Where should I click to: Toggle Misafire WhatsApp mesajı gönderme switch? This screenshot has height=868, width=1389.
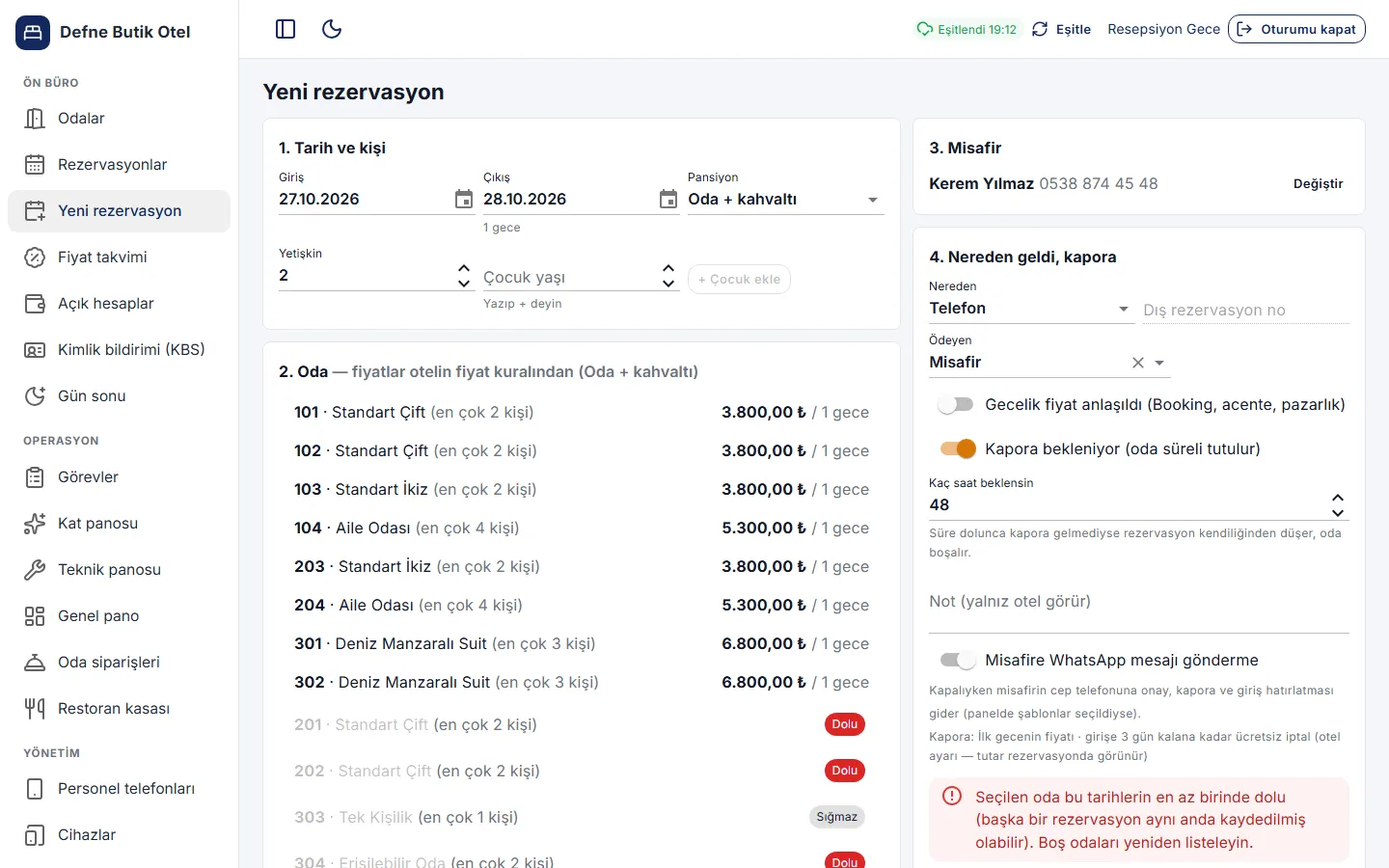point(958,660)
